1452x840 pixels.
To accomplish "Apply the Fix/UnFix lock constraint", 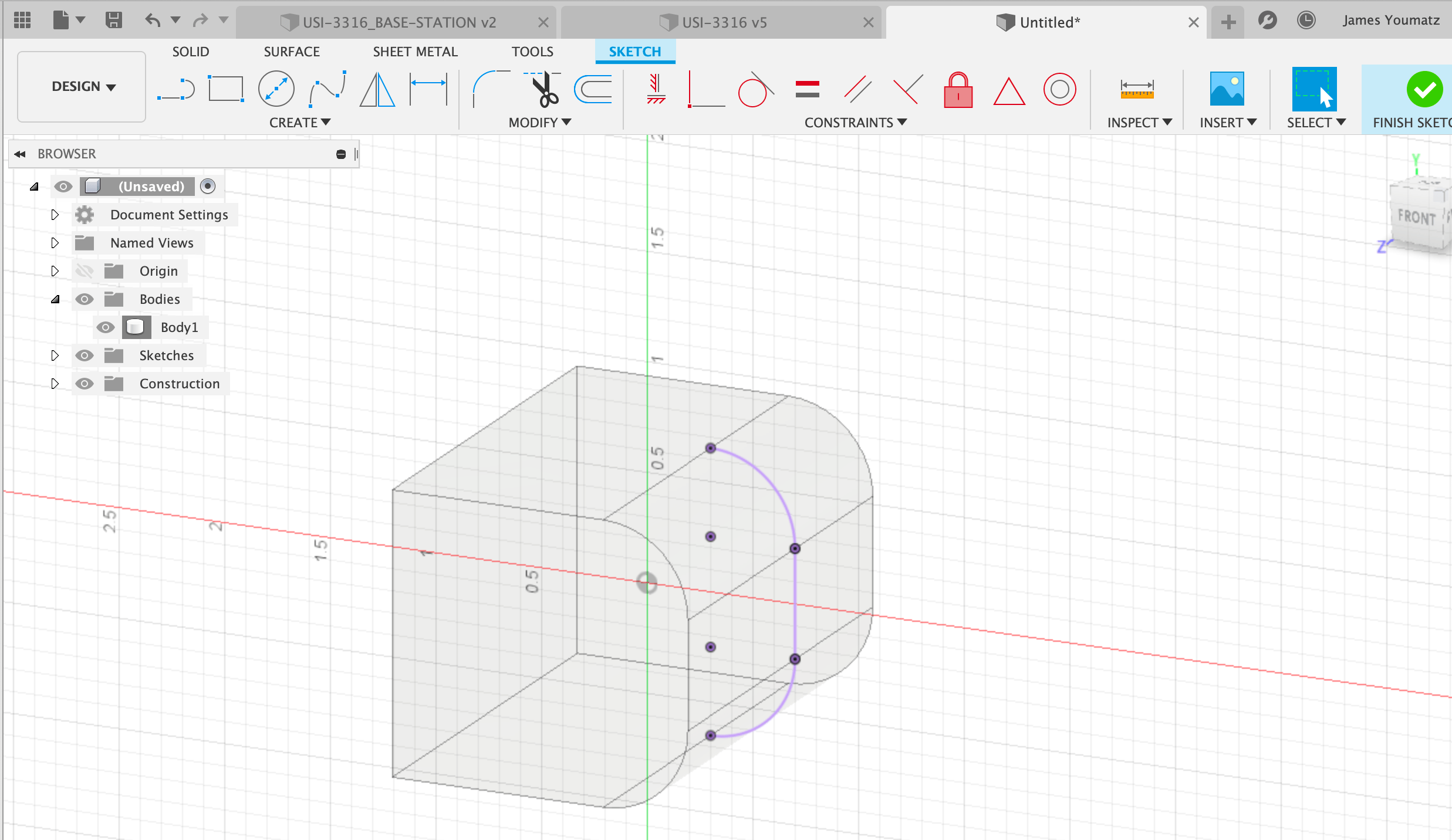I will 957,89.
